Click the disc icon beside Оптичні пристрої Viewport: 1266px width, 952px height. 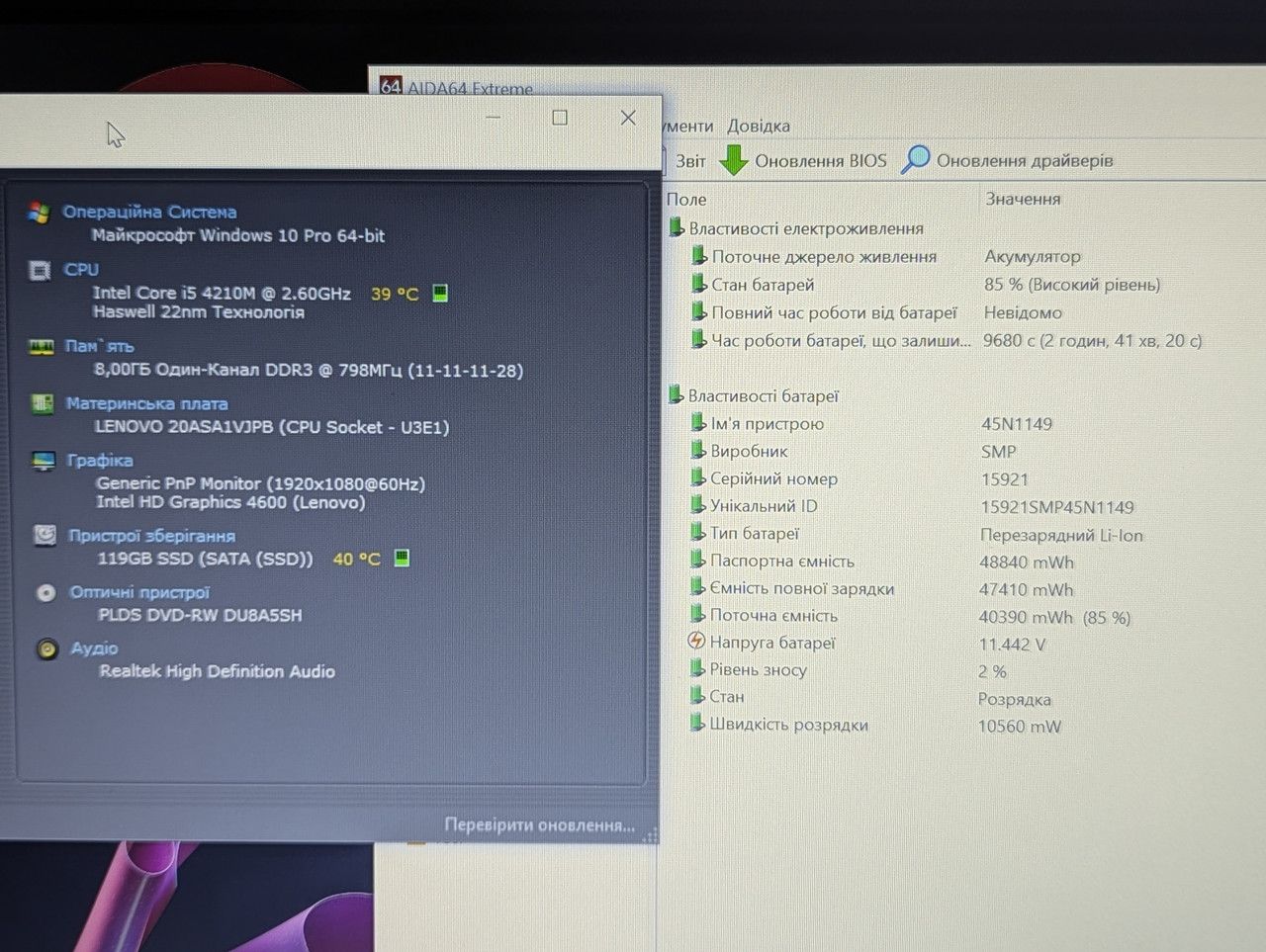tap(45, 592)
